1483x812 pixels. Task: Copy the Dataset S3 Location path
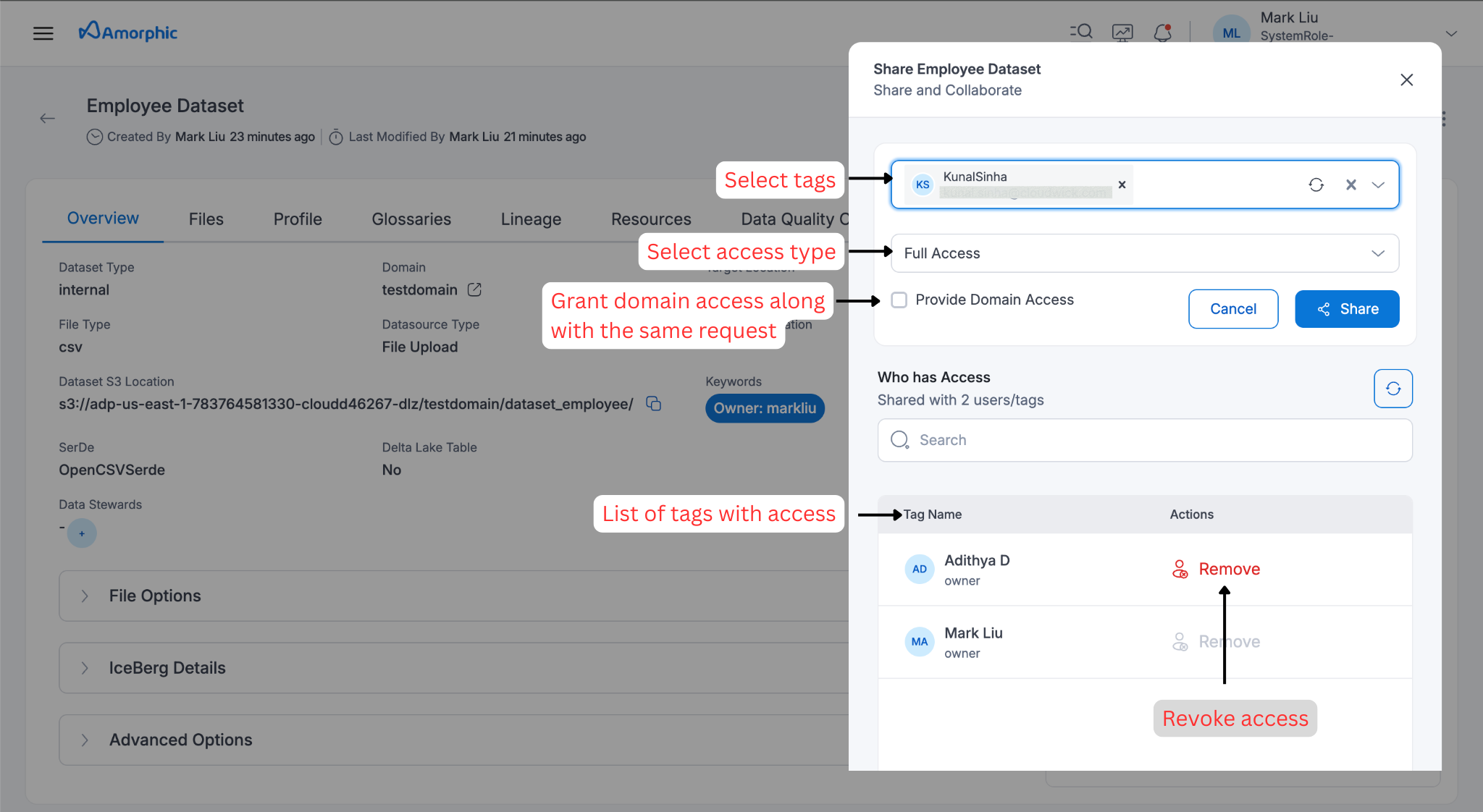click(653, 404)
